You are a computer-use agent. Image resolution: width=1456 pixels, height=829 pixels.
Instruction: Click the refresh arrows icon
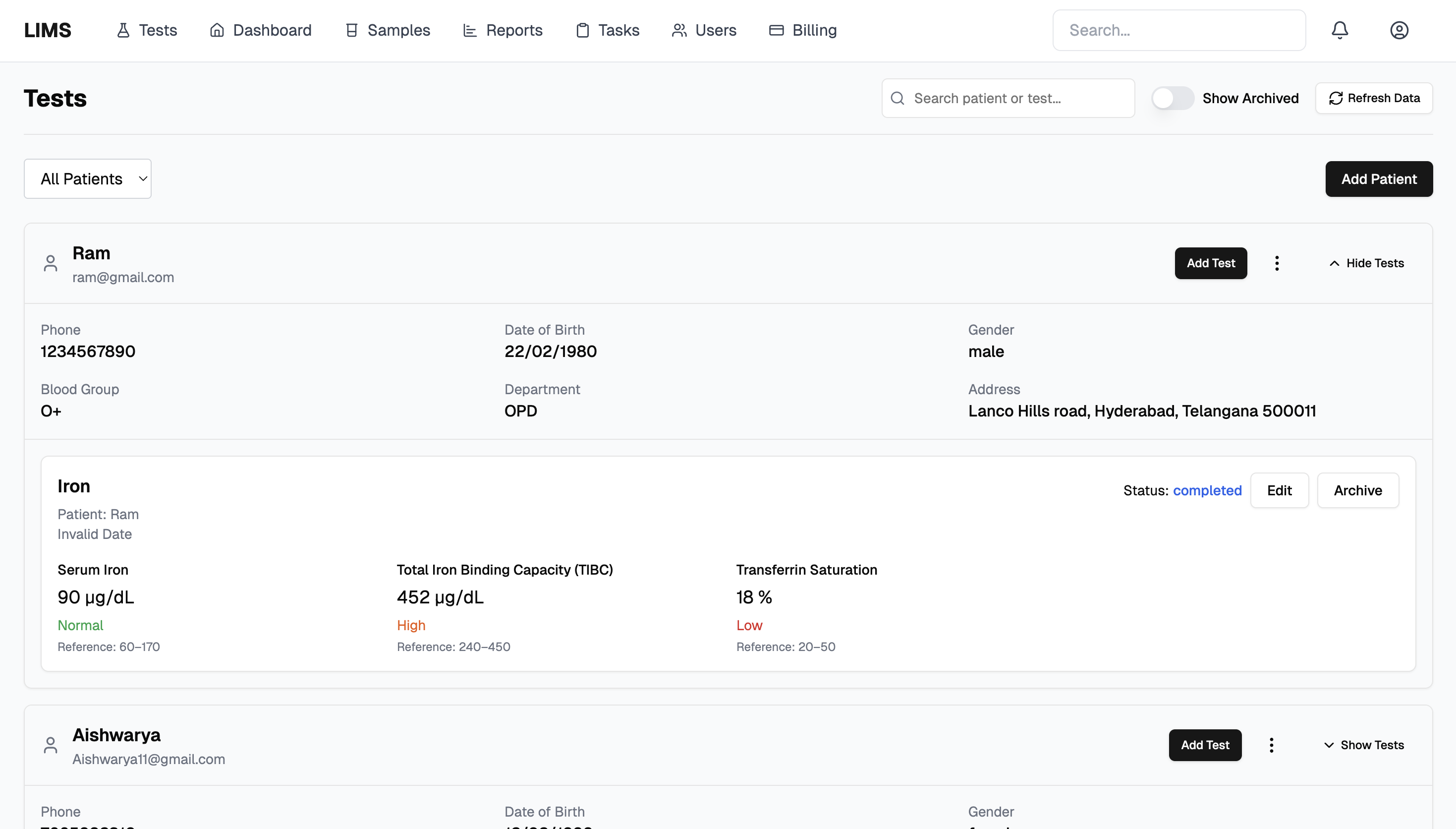[x=1336, y=99]
